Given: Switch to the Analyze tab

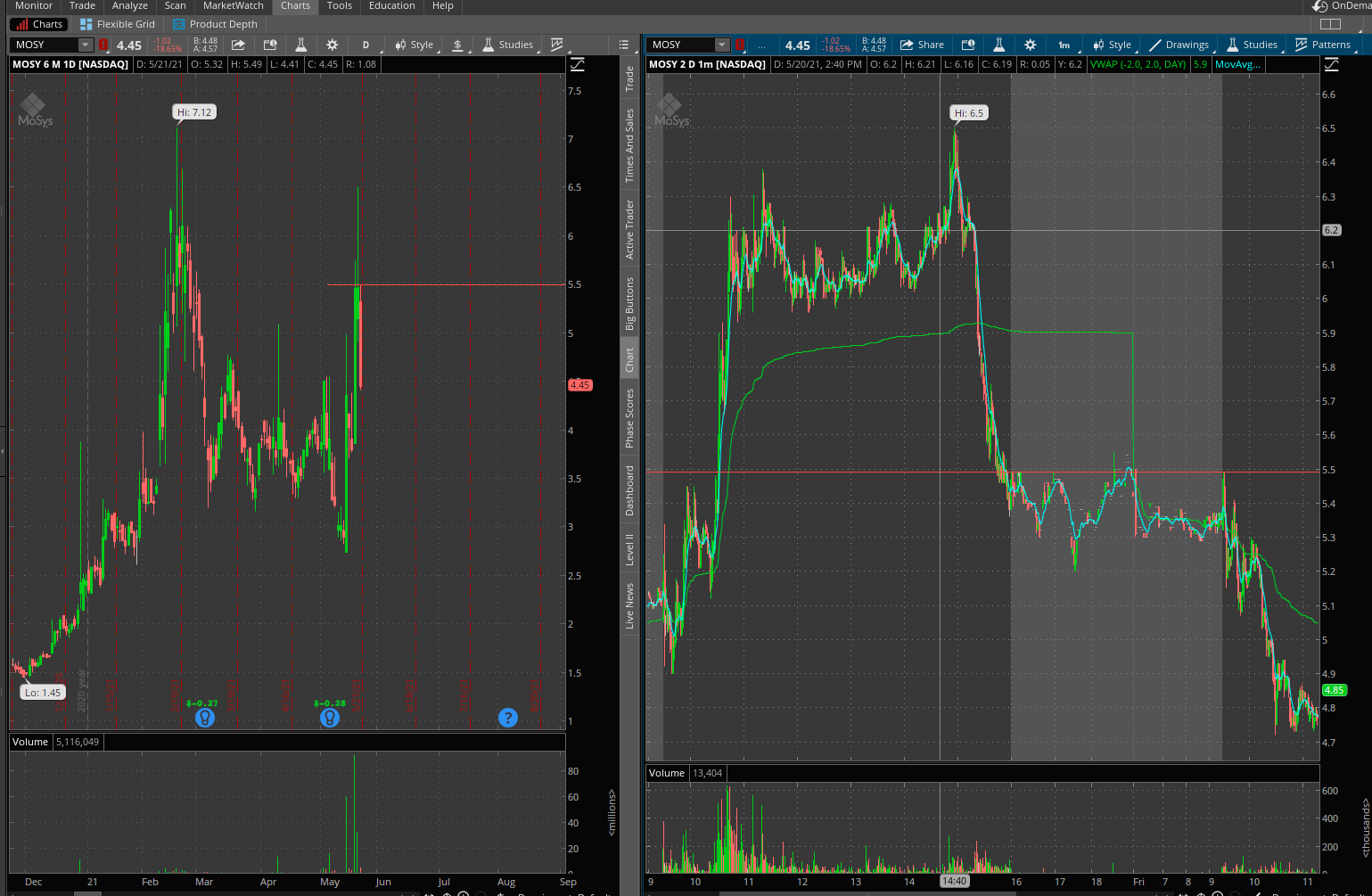Looking at the screenshot, I should pos(130,5).
